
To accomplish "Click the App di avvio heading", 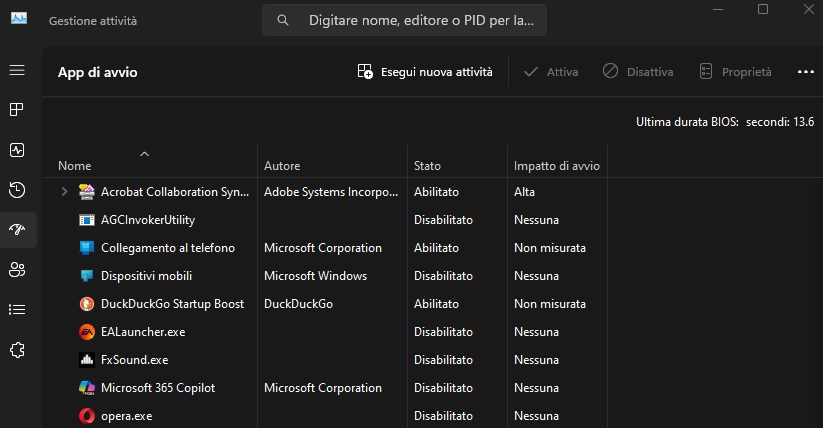I will [98, 72].
